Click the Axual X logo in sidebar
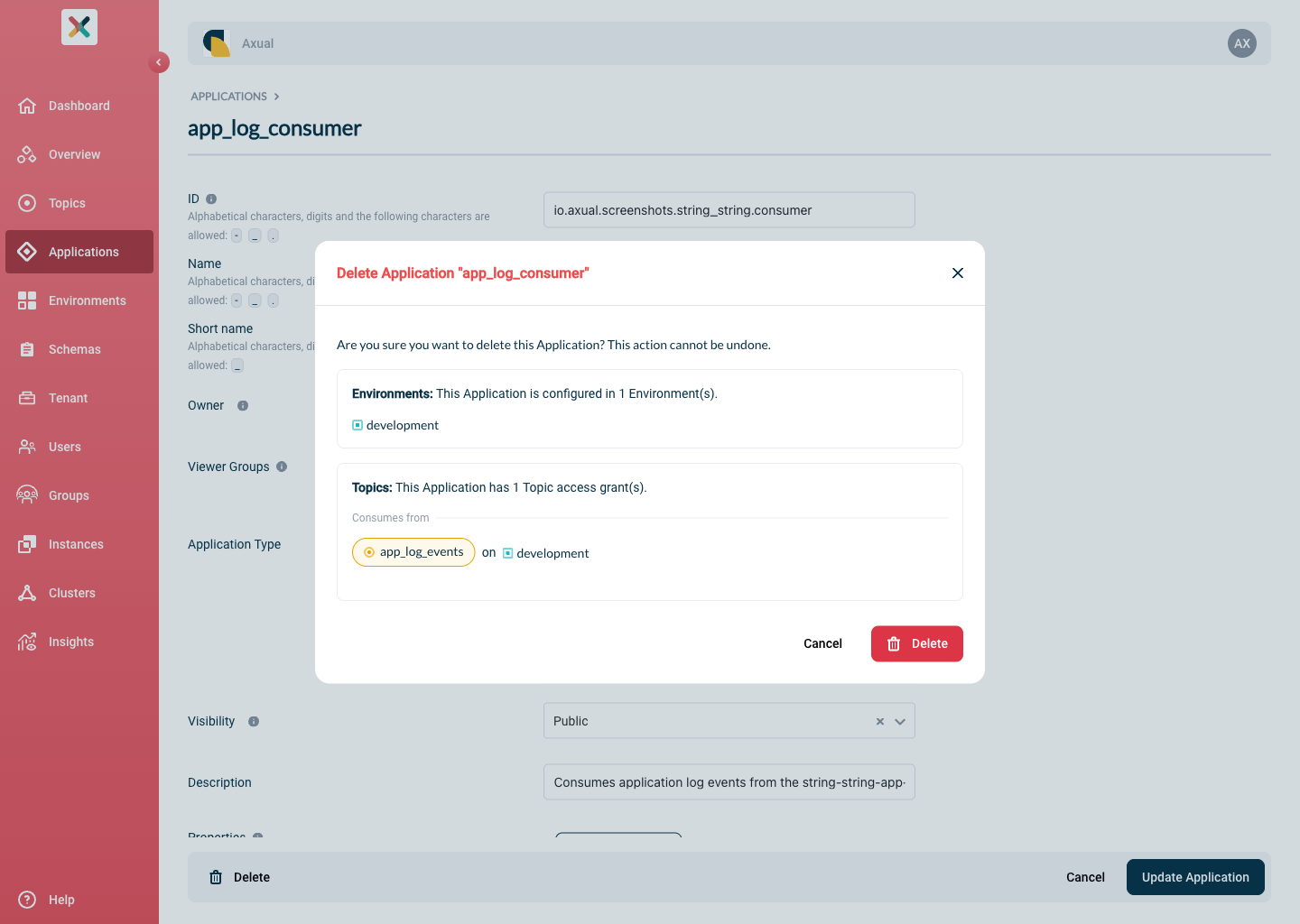1300x924 pixels. point(79,27)
